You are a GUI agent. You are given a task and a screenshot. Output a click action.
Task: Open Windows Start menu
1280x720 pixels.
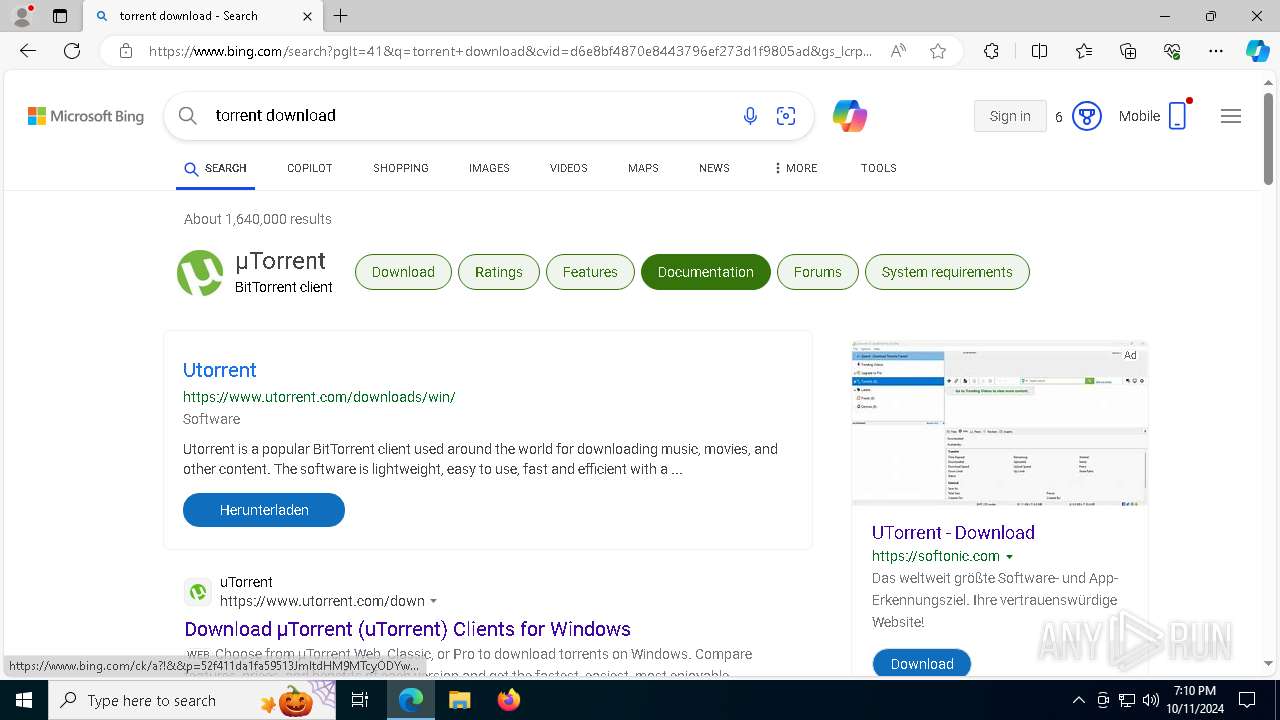pos(23,700)
